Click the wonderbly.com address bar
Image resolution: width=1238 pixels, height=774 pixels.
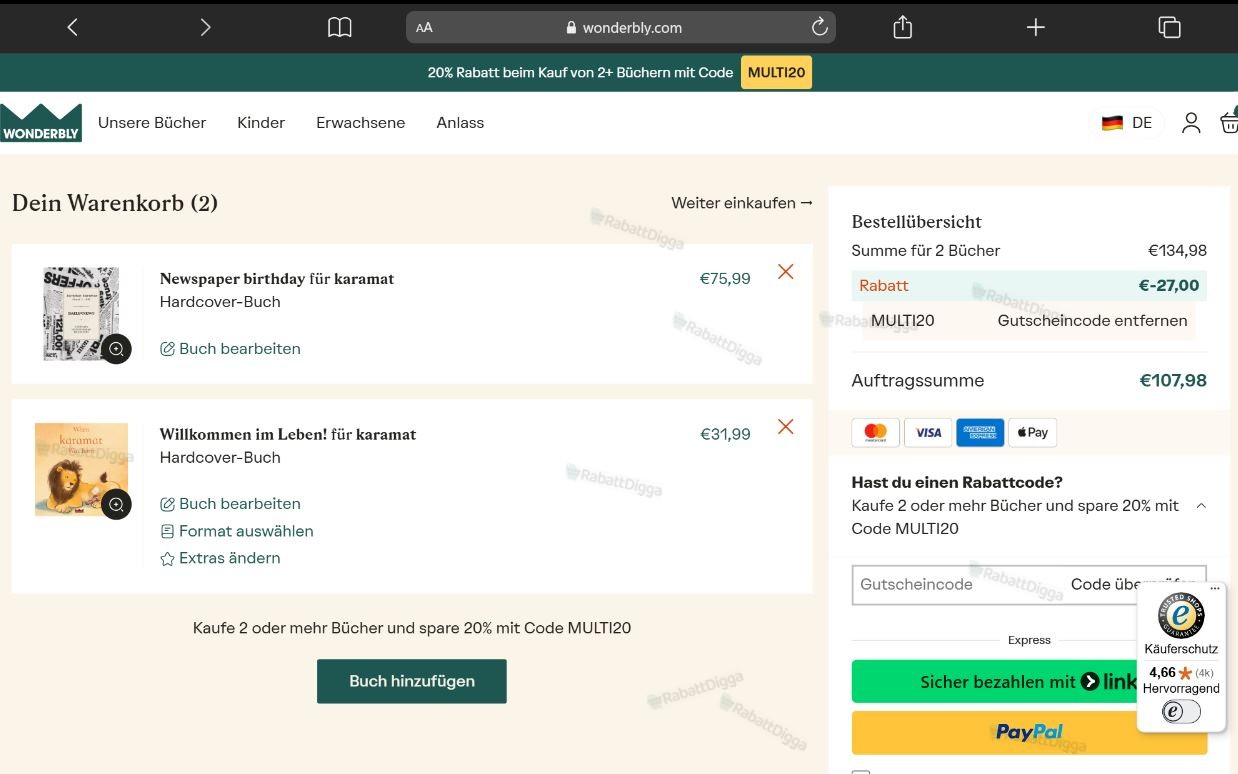(621, 28)
